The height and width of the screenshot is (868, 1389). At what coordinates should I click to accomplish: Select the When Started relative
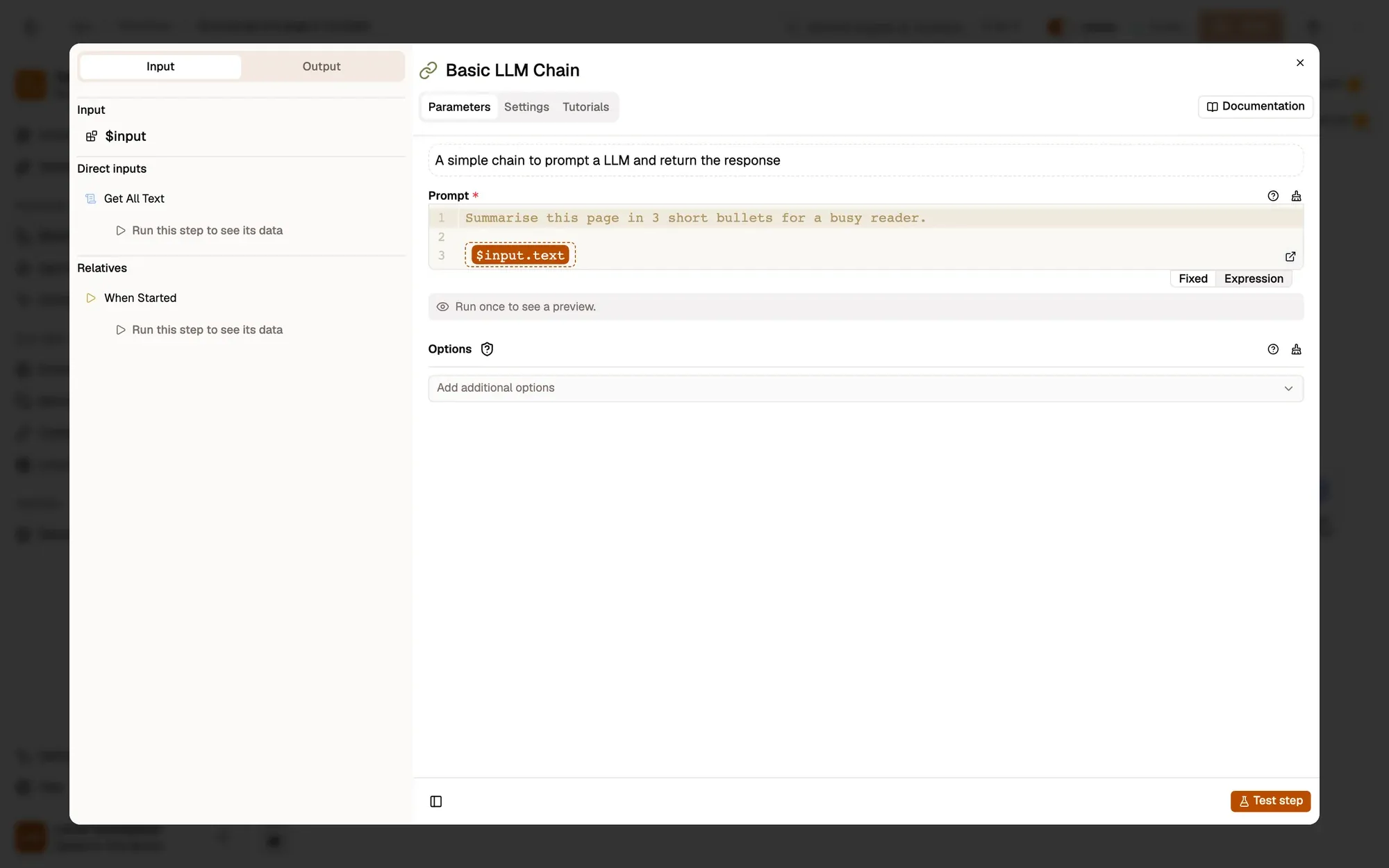click(140, 298)
